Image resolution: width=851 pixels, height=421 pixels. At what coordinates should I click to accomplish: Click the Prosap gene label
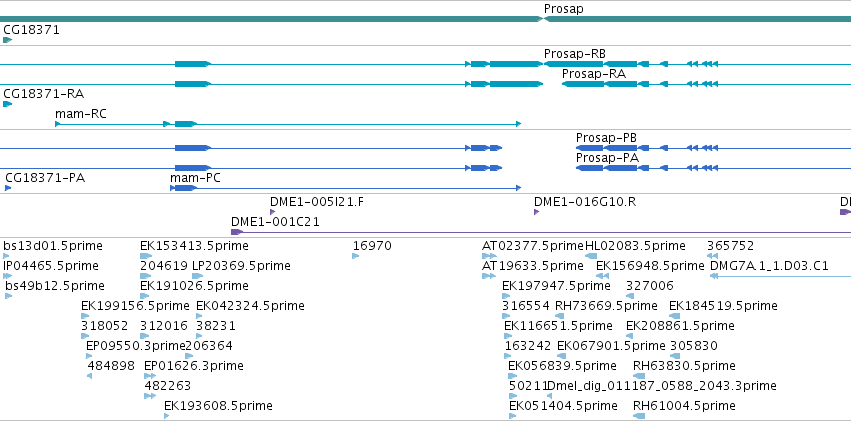[564, 9]
